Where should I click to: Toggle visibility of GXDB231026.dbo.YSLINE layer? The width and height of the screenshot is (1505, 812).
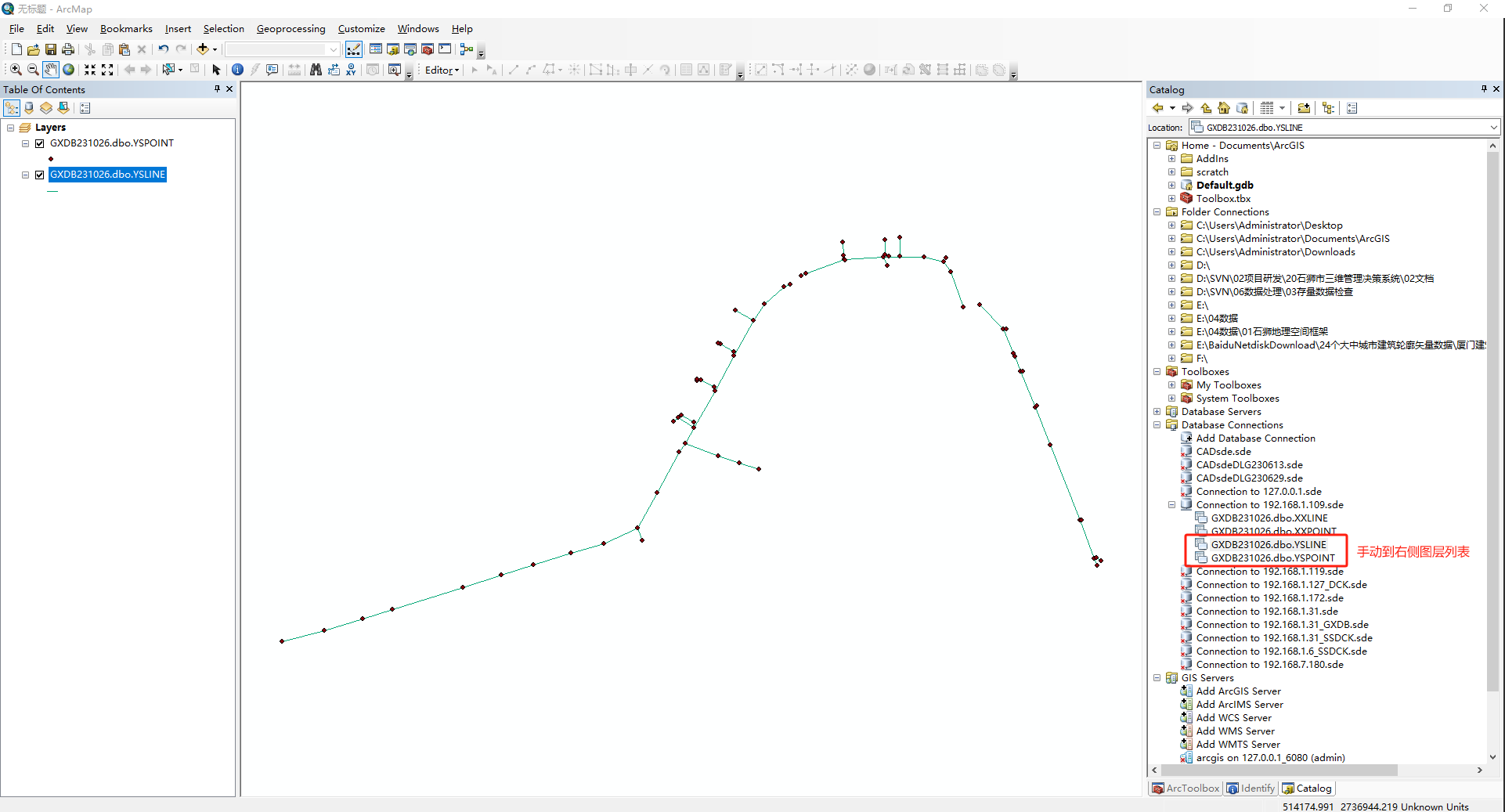point(39,175)
